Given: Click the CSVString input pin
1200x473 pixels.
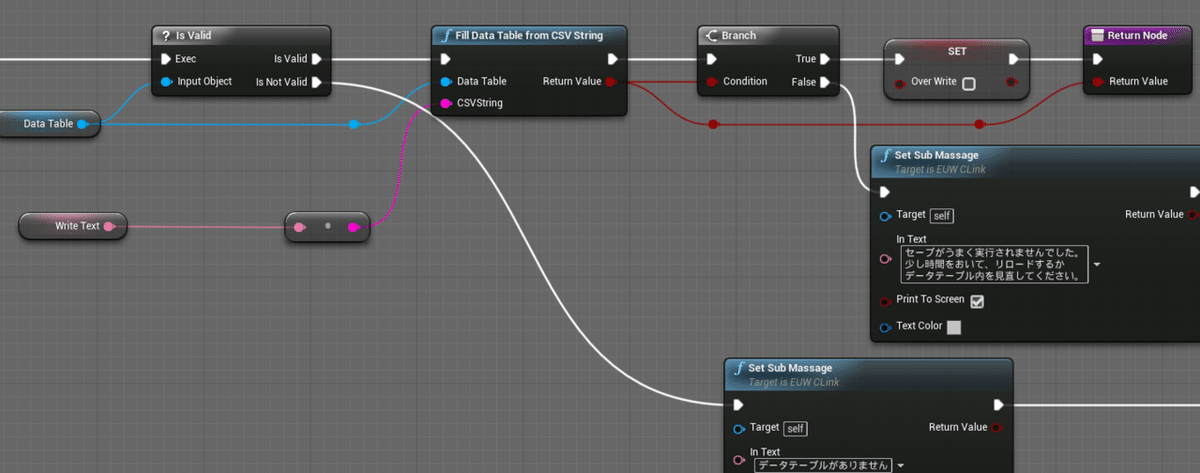Looking at the screenshot, I should click(x=446, y=103).
